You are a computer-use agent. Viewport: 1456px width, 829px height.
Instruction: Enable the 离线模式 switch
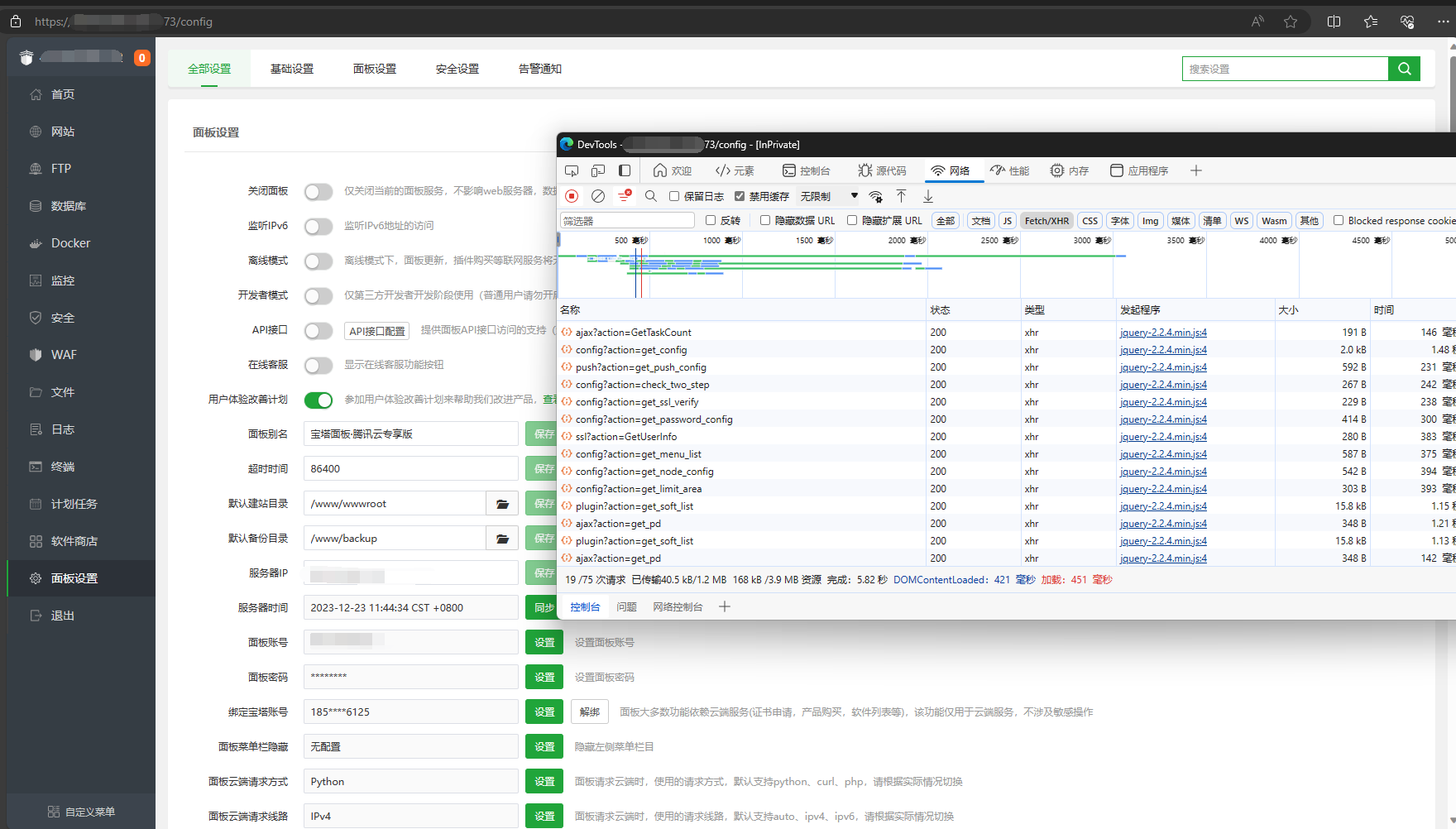pyautogui.click(x=318, y=261)
